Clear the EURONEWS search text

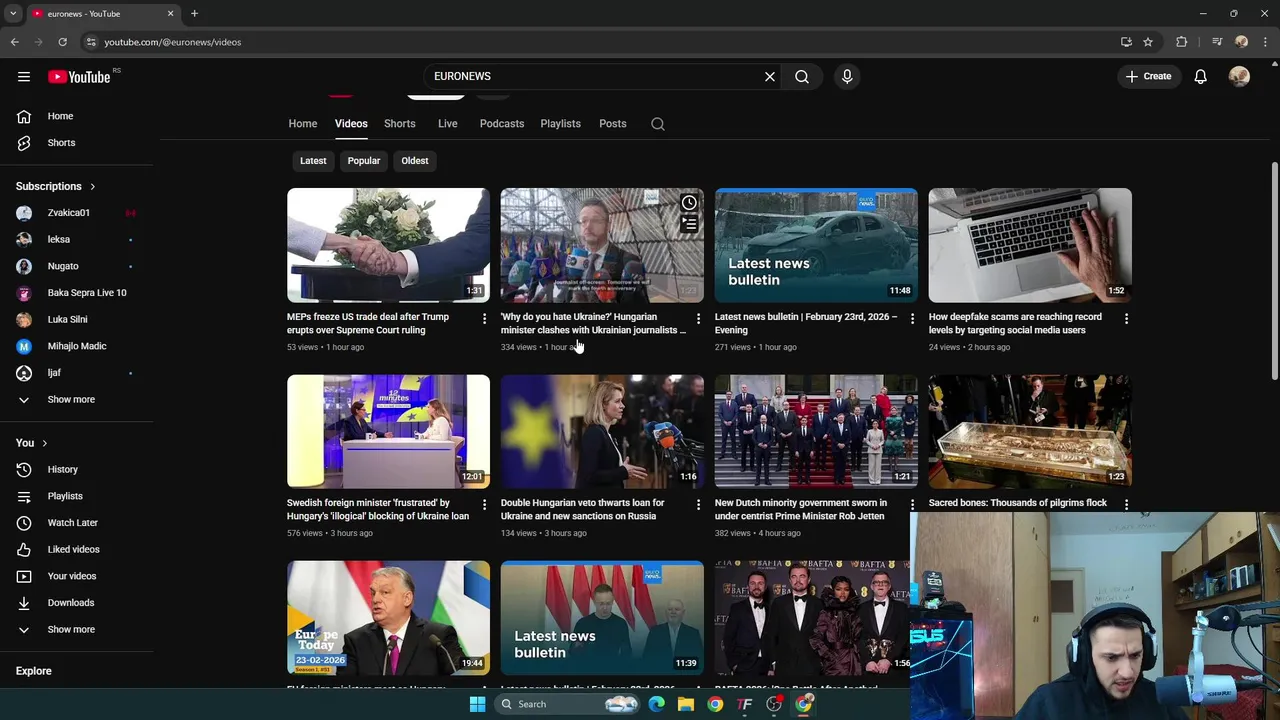point(770,76)
